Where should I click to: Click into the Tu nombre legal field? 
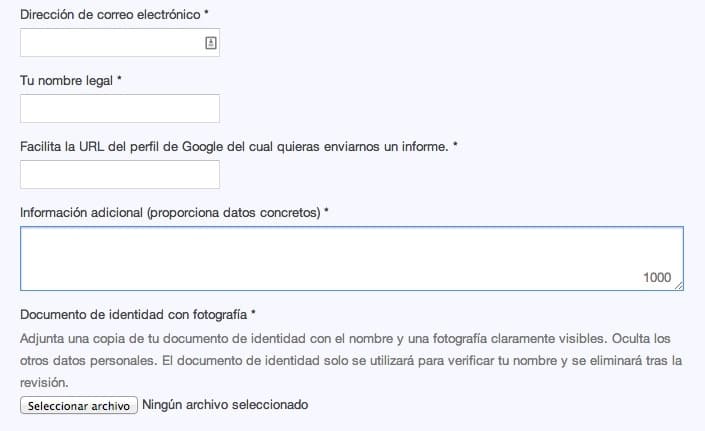[119, 109]
